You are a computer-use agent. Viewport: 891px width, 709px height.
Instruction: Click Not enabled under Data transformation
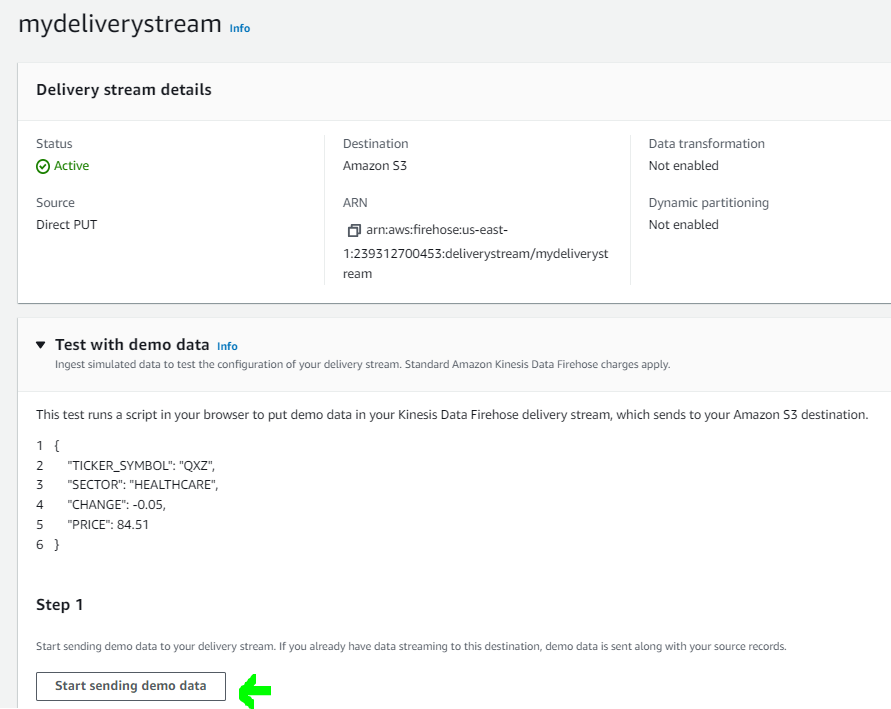(x=684, y=166)
